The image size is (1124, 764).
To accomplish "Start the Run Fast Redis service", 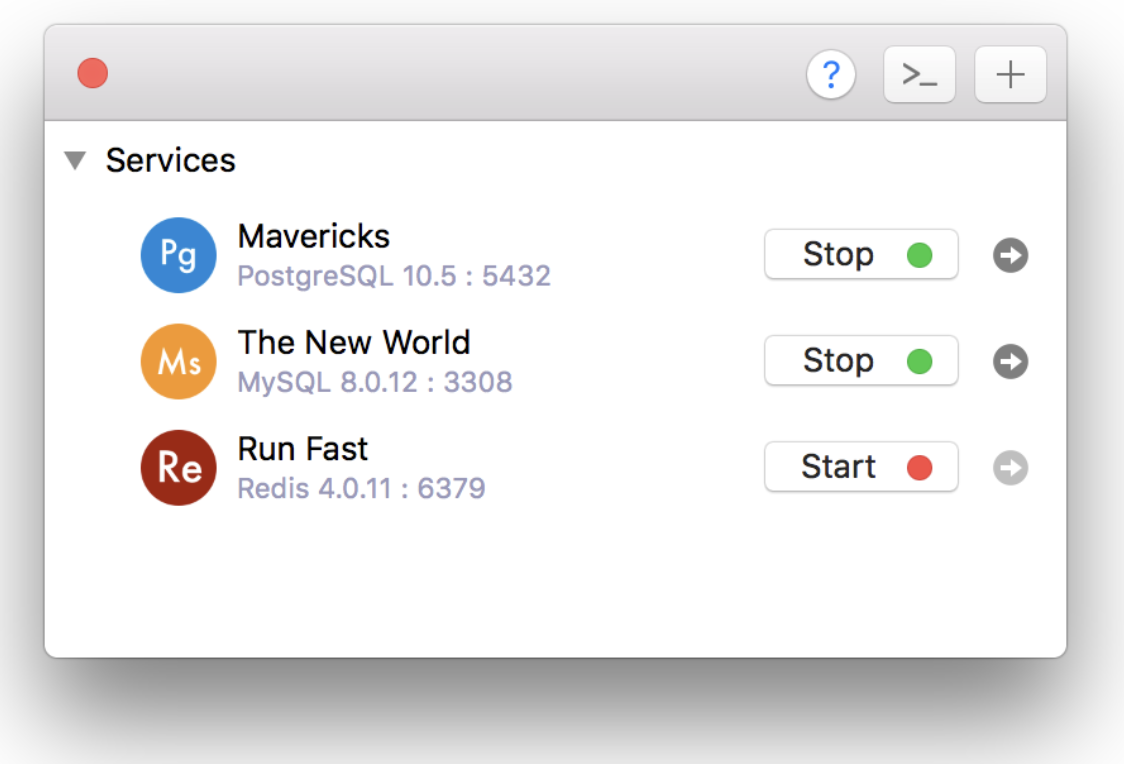I will click(x=861, y=467).
